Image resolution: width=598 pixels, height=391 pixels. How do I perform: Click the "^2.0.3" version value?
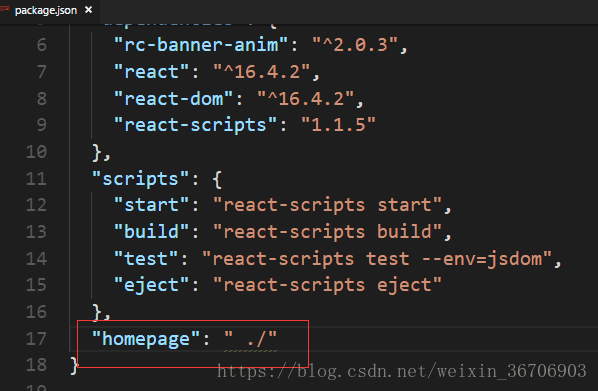point(355,45)
